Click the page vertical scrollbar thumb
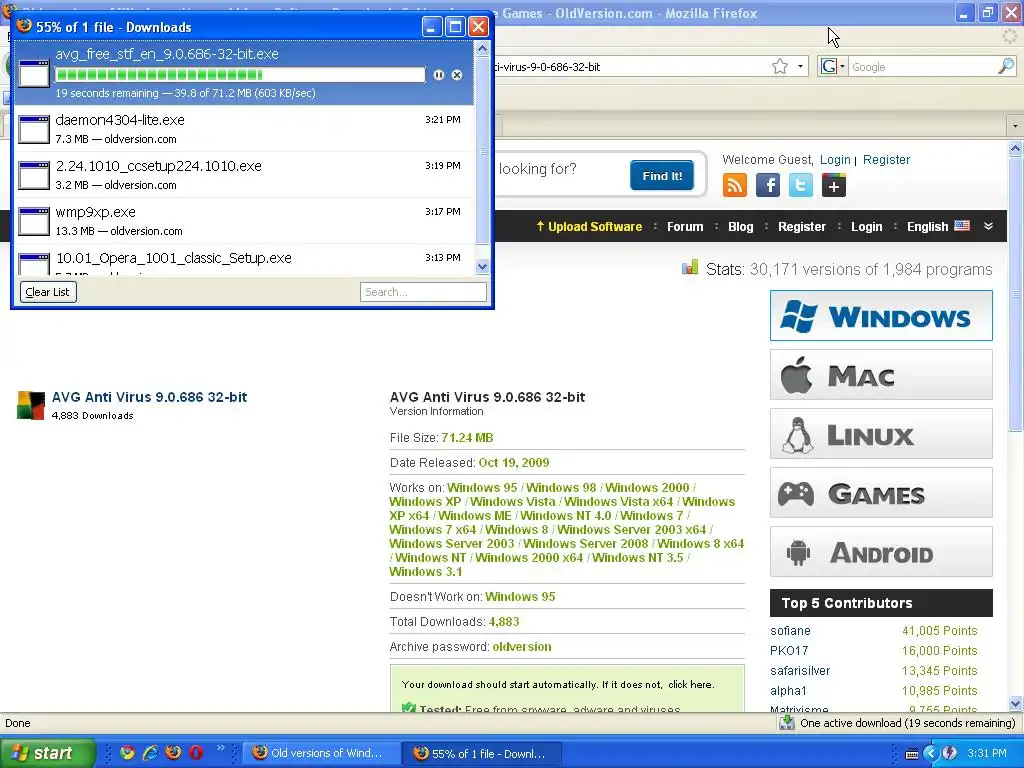Viewport: 1024px width, 768px height. click(x=1015, y=294)
